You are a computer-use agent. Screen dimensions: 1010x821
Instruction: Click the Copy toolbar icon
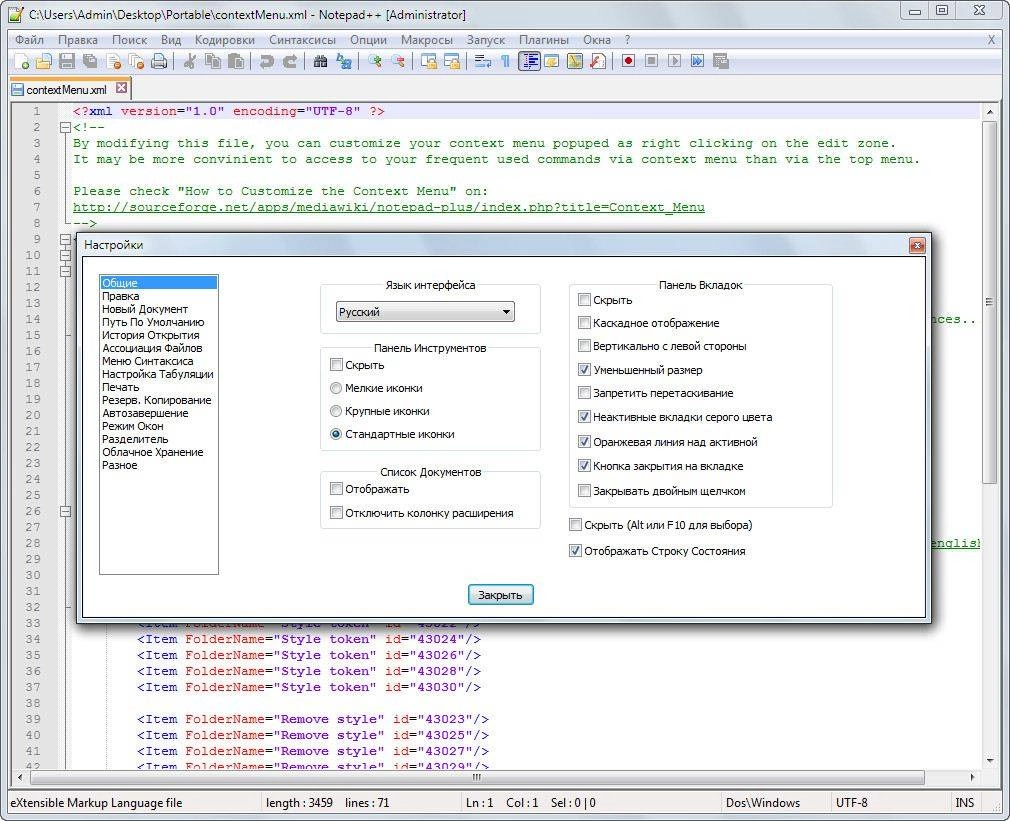tap(213, 62)
